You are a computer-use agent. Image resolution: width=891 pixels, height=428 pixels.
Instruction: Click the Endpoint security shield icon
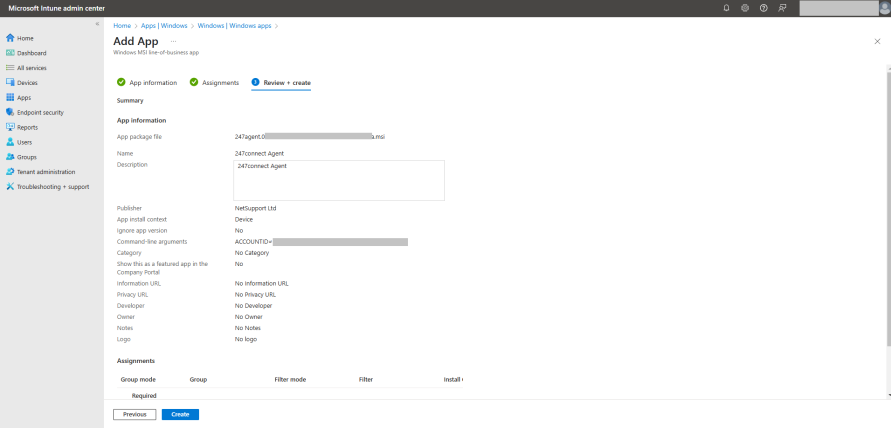tap(10, 112)
